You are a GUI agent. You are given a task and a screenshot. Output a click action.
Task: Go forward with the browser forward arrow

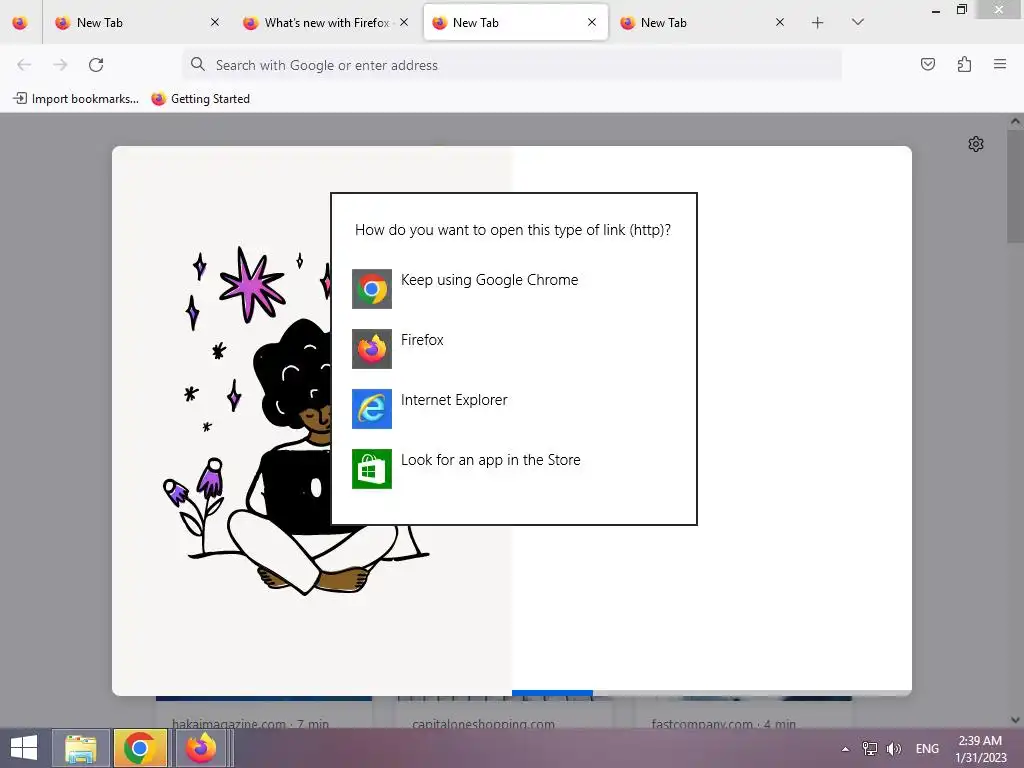coord(60,65)
